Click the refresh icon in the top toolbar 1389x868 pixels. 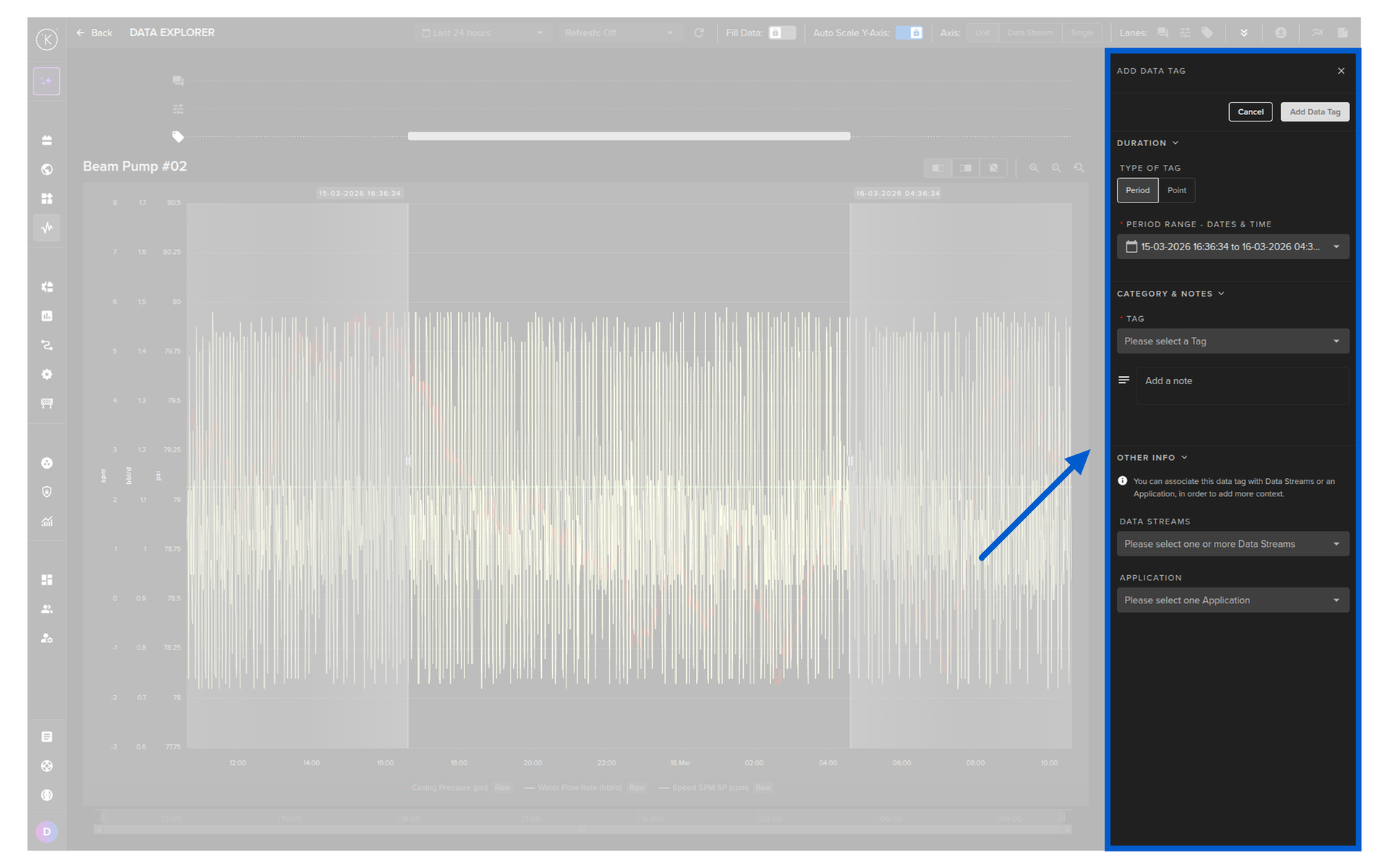point(699,33)
